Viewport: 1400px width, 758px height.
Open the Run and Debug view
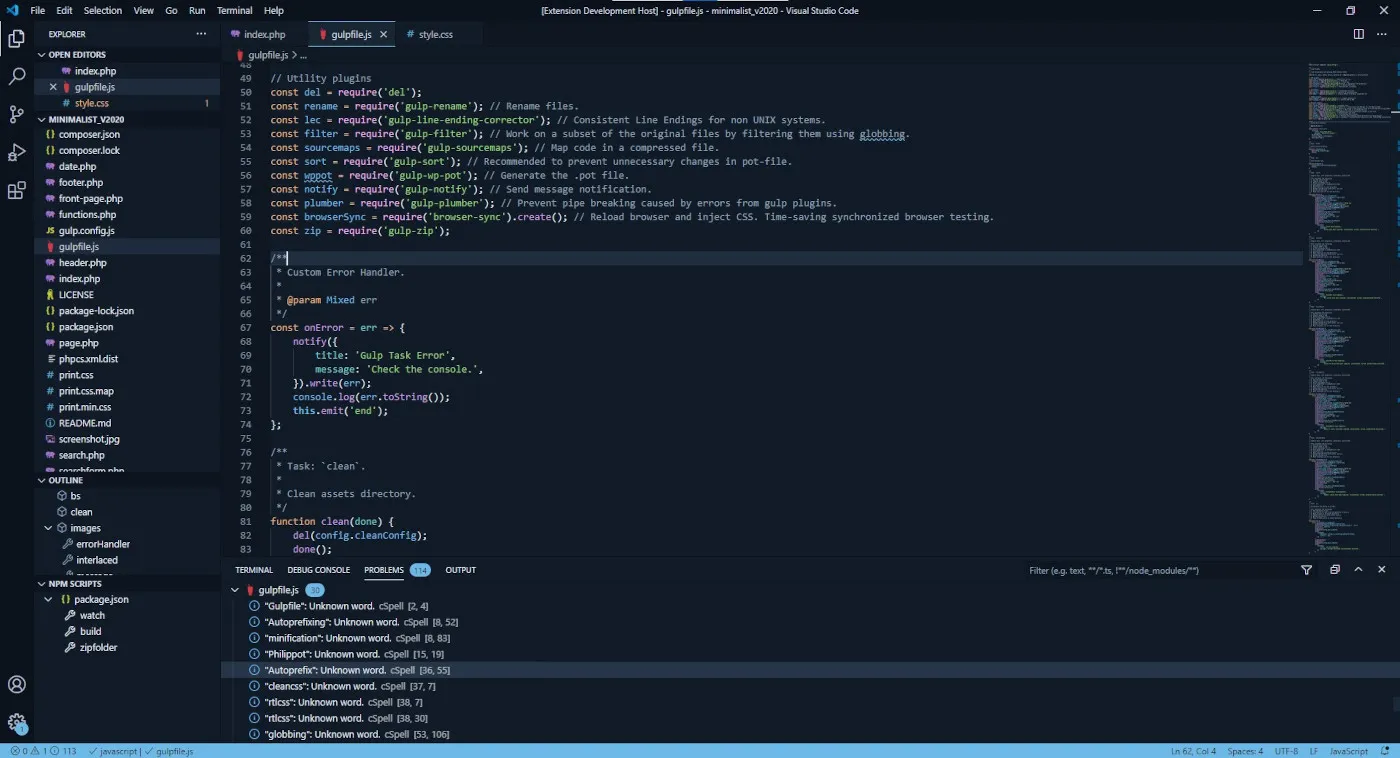coord(17,152)
